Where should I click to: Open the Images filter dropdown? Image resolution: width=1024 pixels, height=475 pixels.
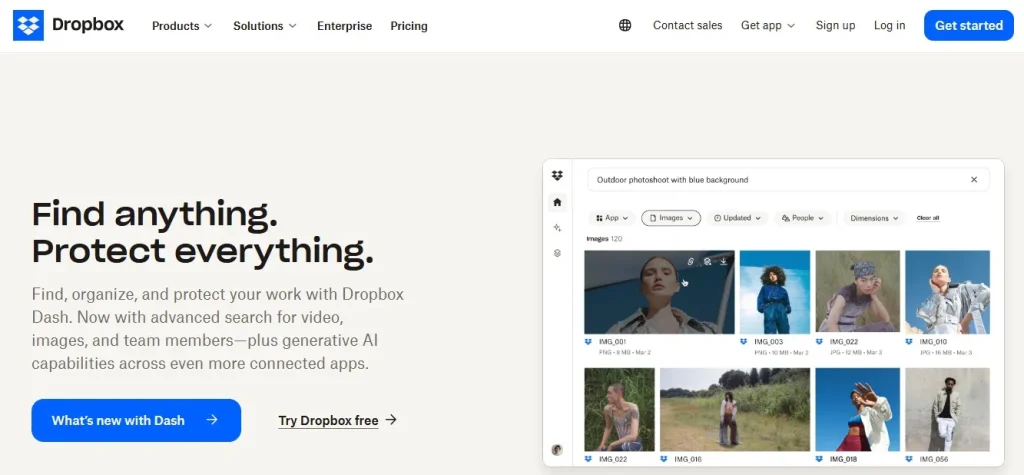[671, 218]
